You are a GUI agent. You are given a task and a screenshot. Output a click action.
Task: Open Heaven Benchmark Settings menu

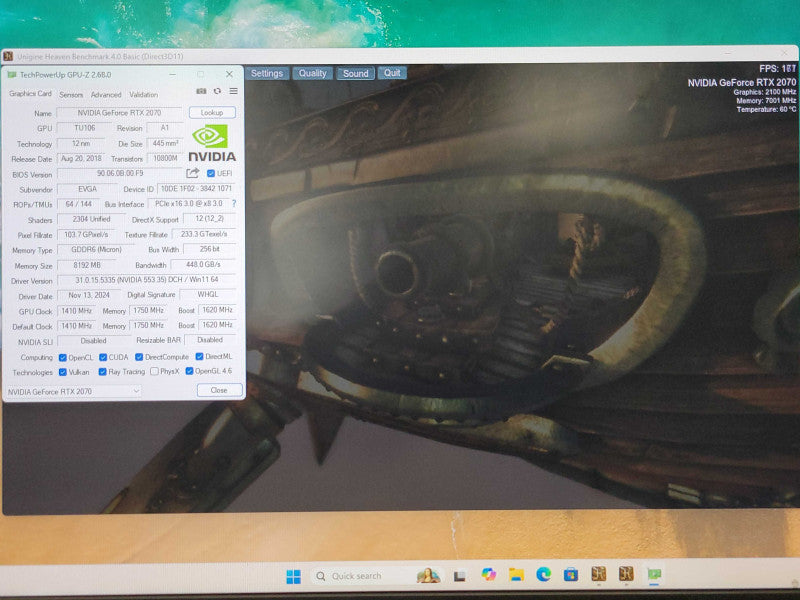267,73
